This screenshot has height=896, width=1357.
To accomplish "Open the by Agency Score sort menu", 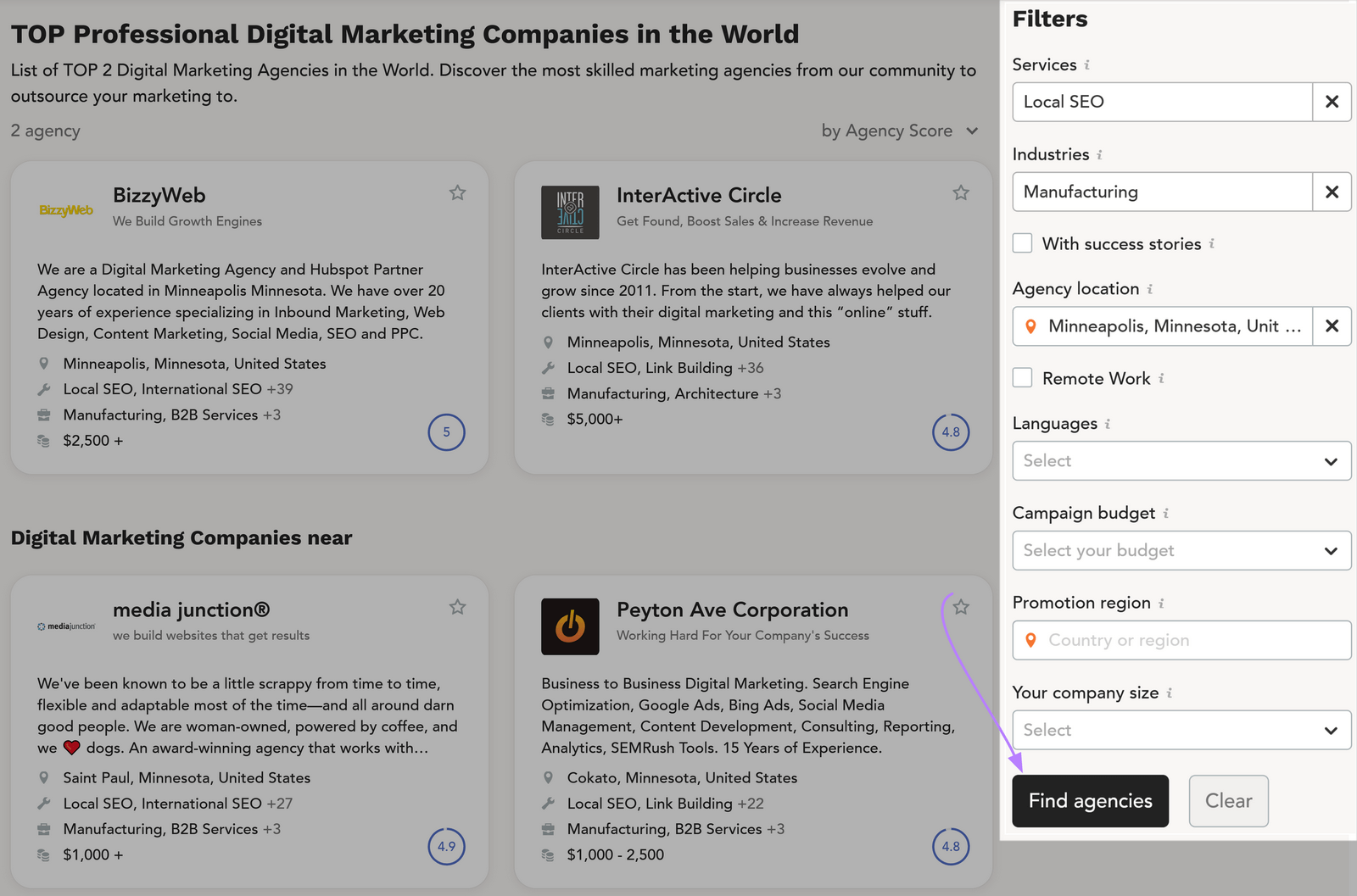I will pyautogui.click(x=898, y=131).
